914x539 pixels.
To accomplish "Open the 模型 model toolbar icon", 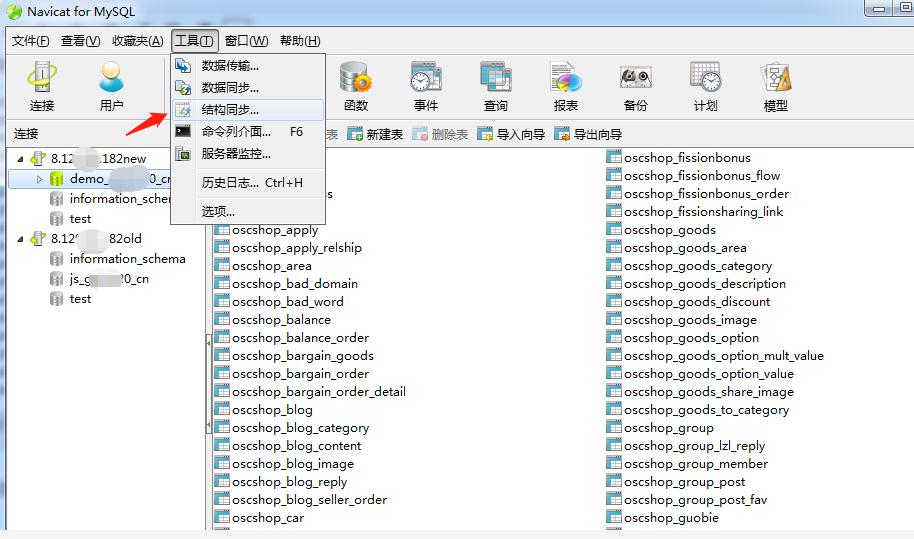I will tap(775, 86).
